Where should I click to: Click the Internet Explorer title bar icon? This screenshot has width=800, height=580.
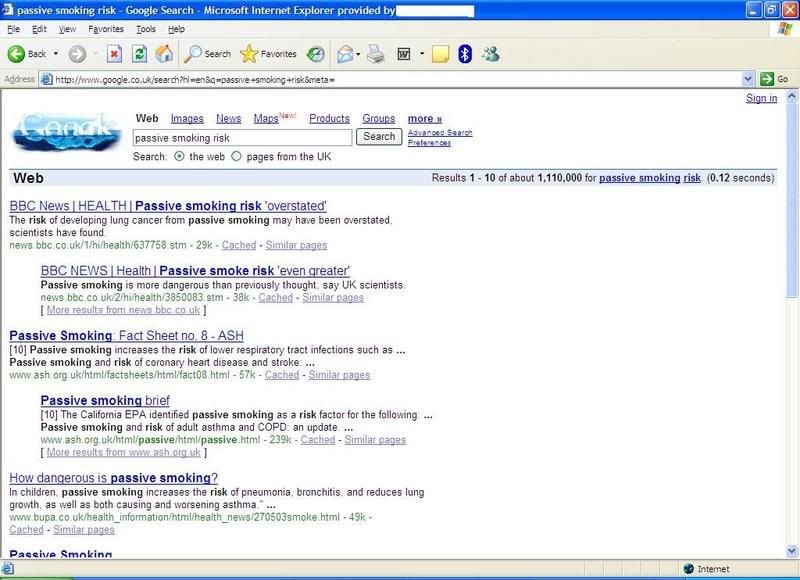point(8,9)
